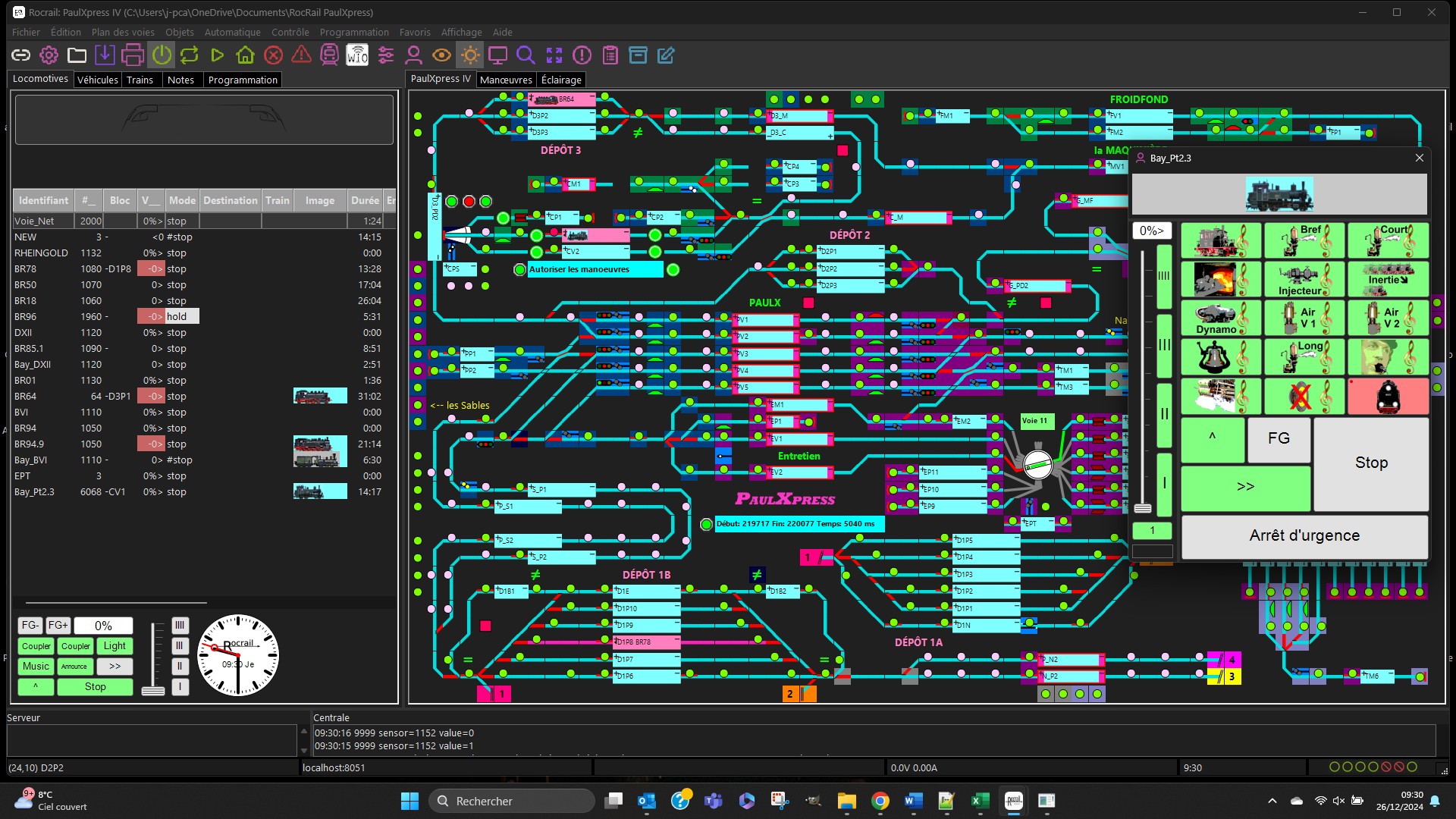1456x819 pixels.
Task: Open Chrome from the Windows taskbar
Action: click(880, 801)
